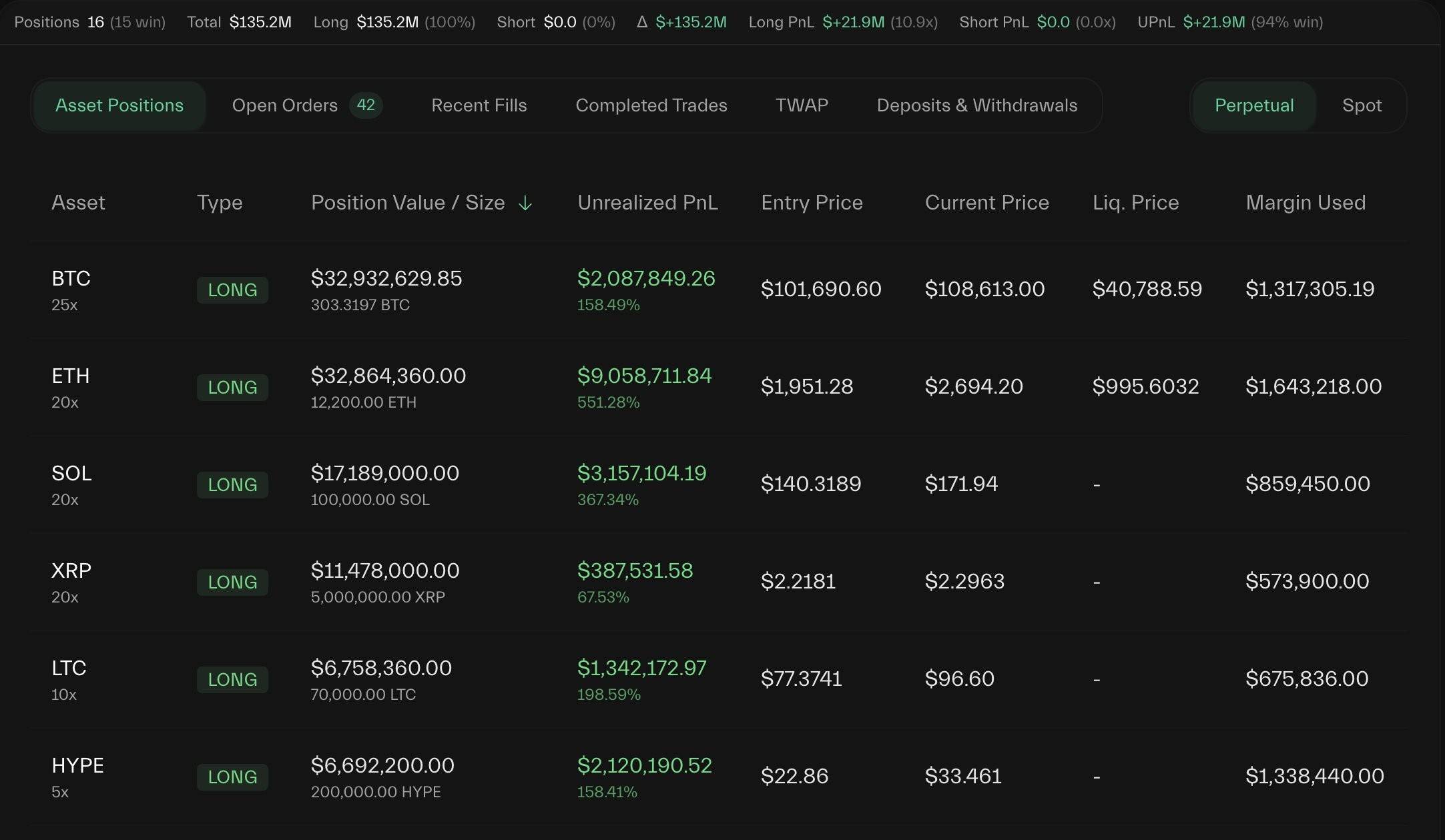Click the LONG badge in the LTC row
1445x840 pixels.
click(x=232, y=679)
